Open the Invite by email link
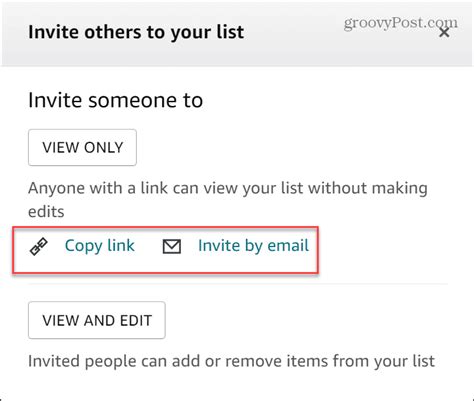 (x=253, y=246)
